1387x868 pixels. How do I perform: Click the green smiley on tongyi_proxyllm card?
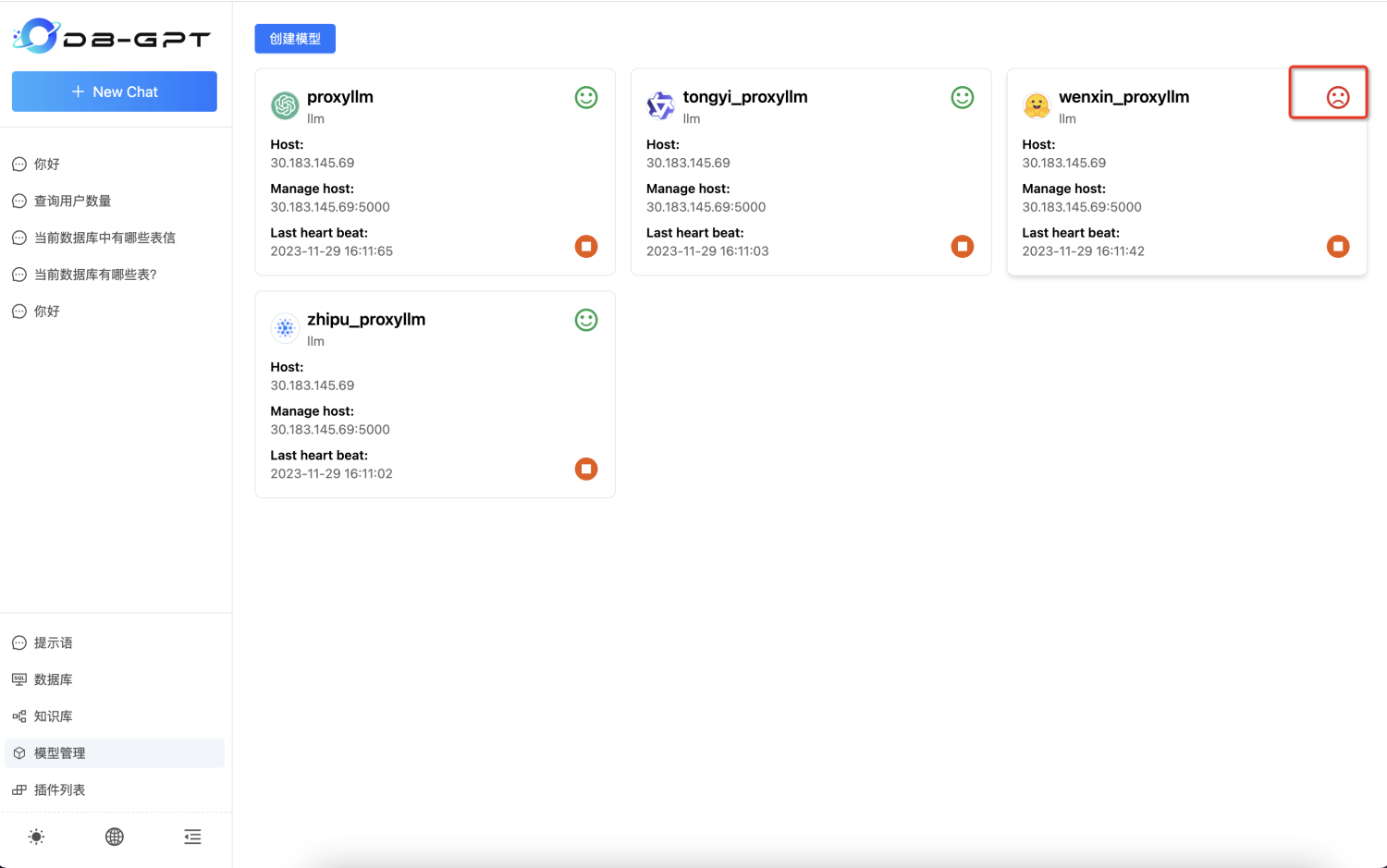[x=962, y=97]
